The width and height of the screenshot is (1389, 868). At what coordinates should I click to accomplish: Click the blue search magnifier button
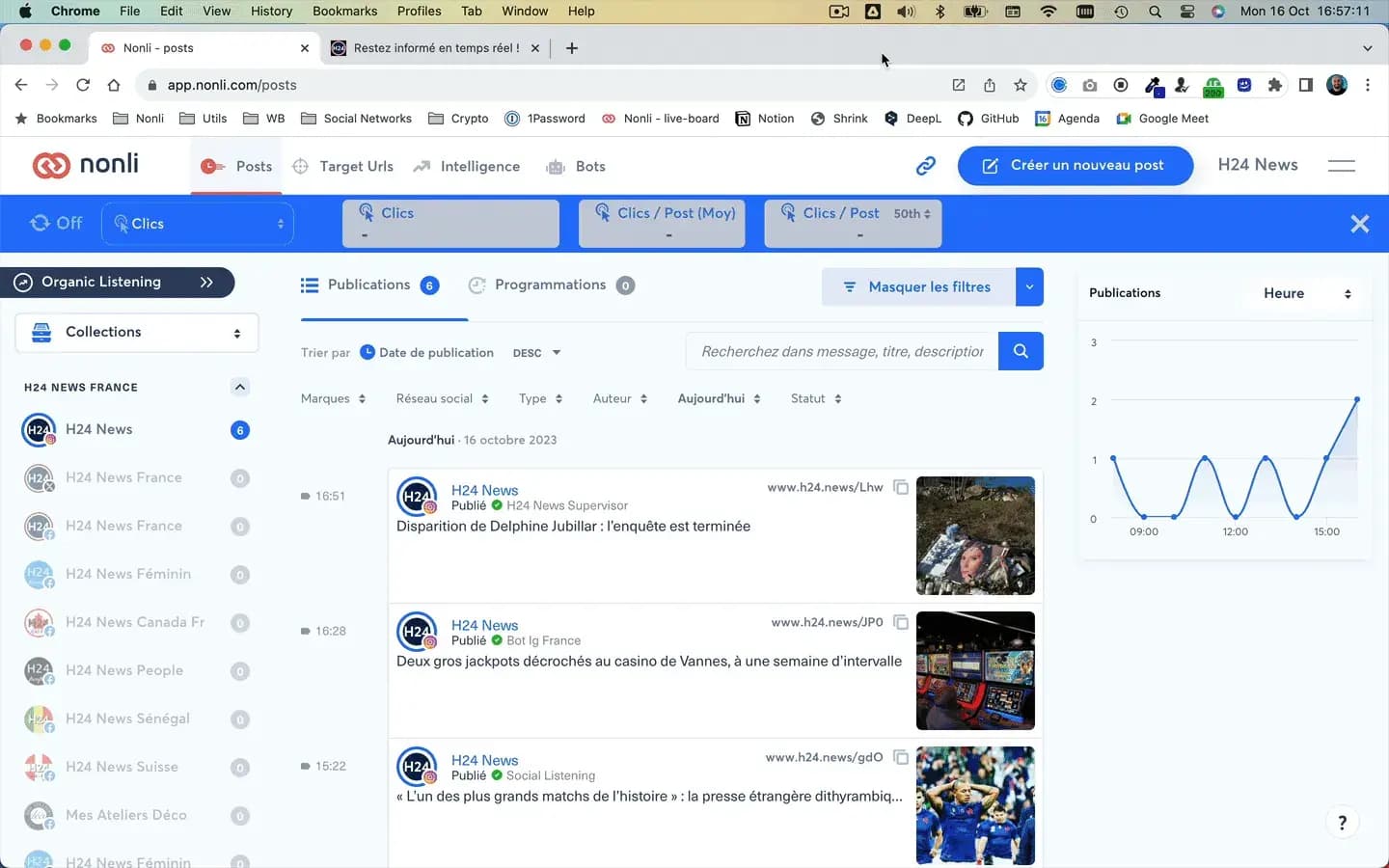click(1021, 352)
